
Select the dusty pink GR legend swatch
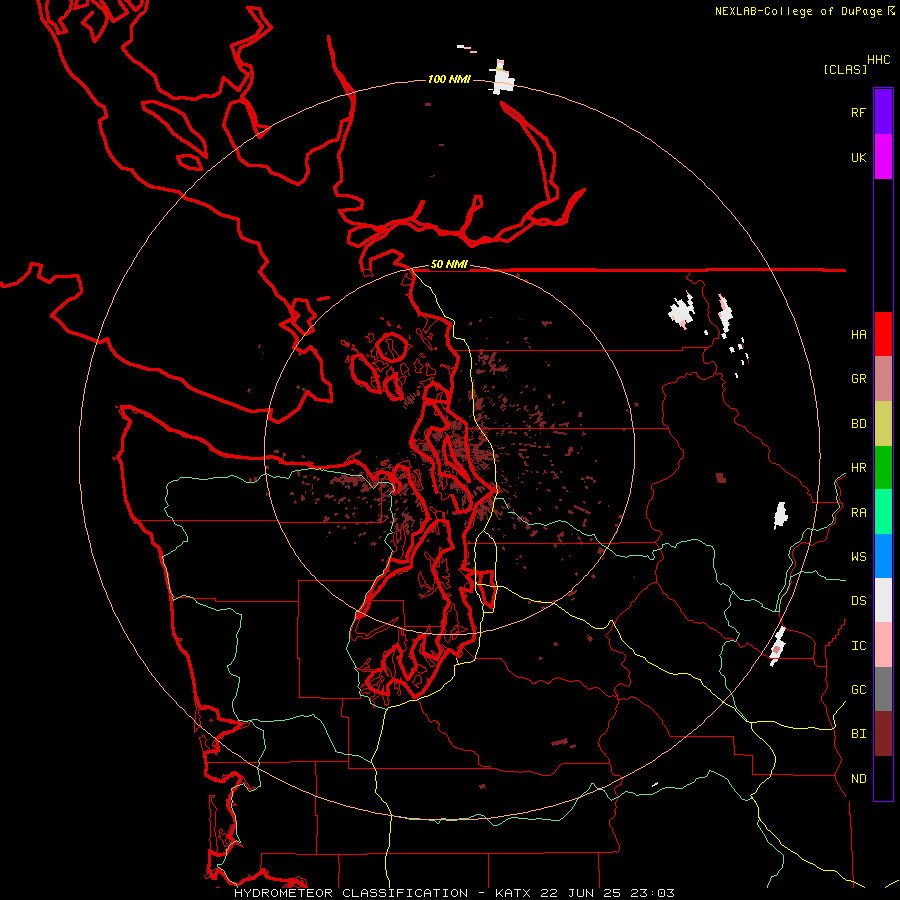tap(883, 379)
